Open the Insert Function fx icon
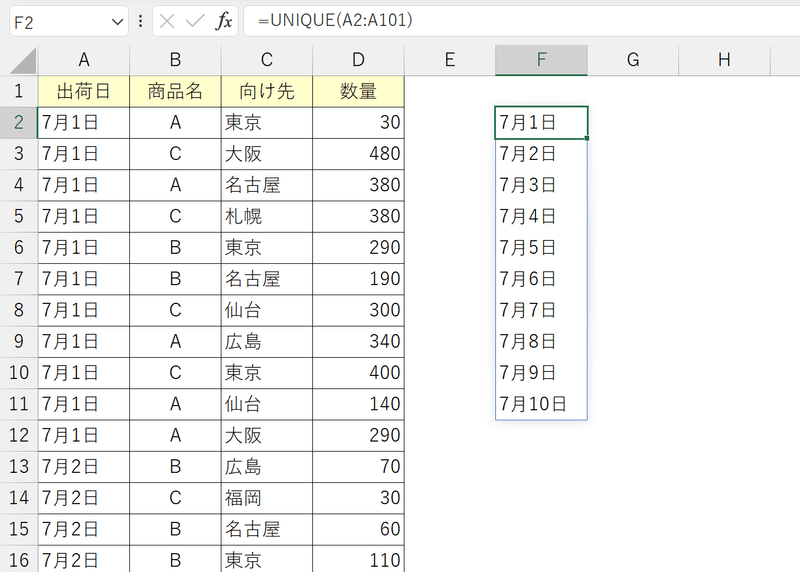The image size is (800, 572). tap(223, 21)
